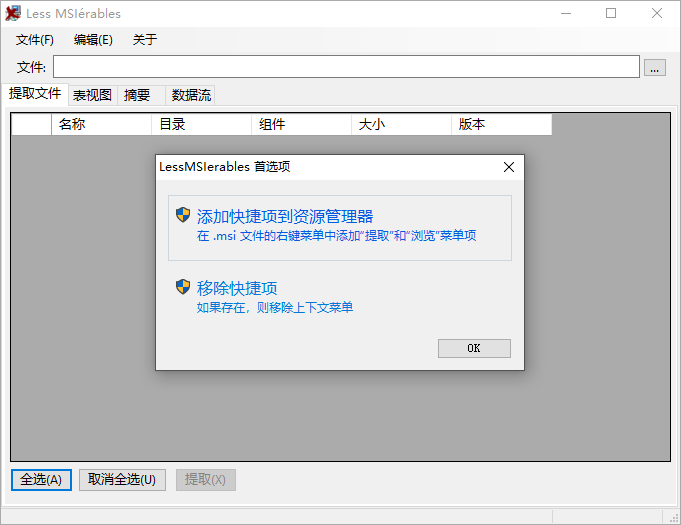The image size is (681, 525).
Task: Sort by the 目录 column header
Action: [201, 125]
